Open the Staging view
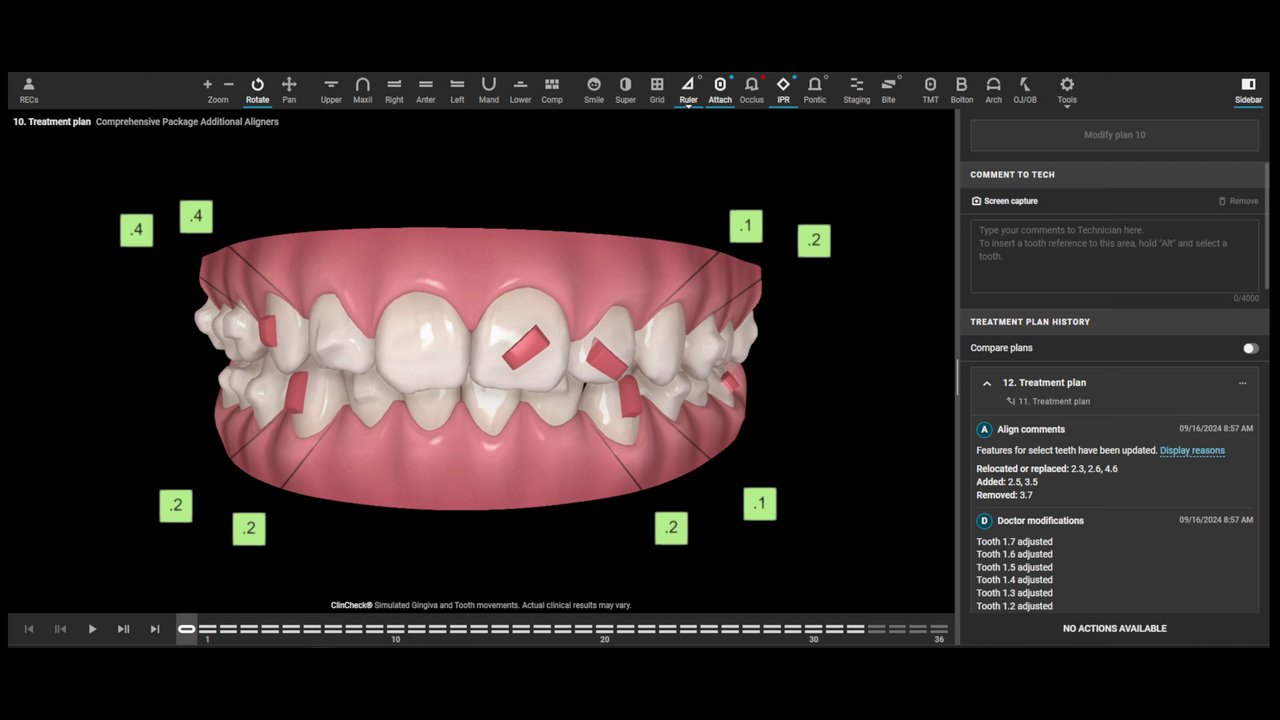 click(856, 90)
